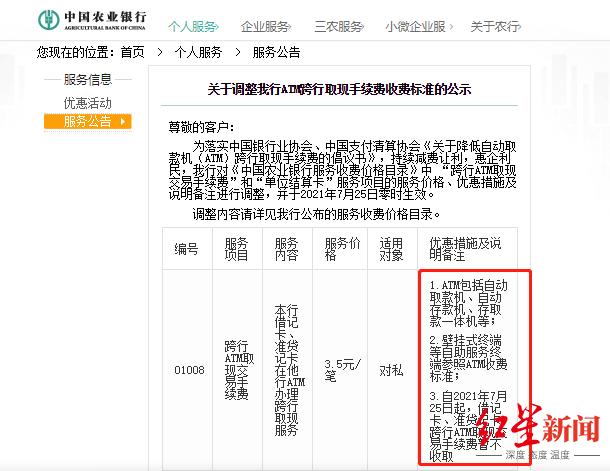This screenshot has width=610, height=471.
Task: Click the cell 跨行ATM取现交易手续费
Action: point(239,370)
